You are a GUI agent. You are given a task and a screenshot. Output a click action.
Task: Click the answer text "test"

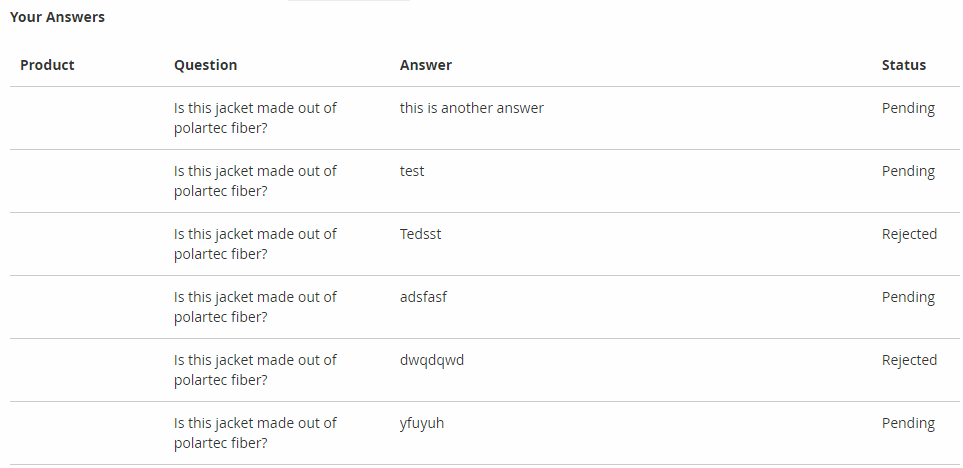coord(412,171)
